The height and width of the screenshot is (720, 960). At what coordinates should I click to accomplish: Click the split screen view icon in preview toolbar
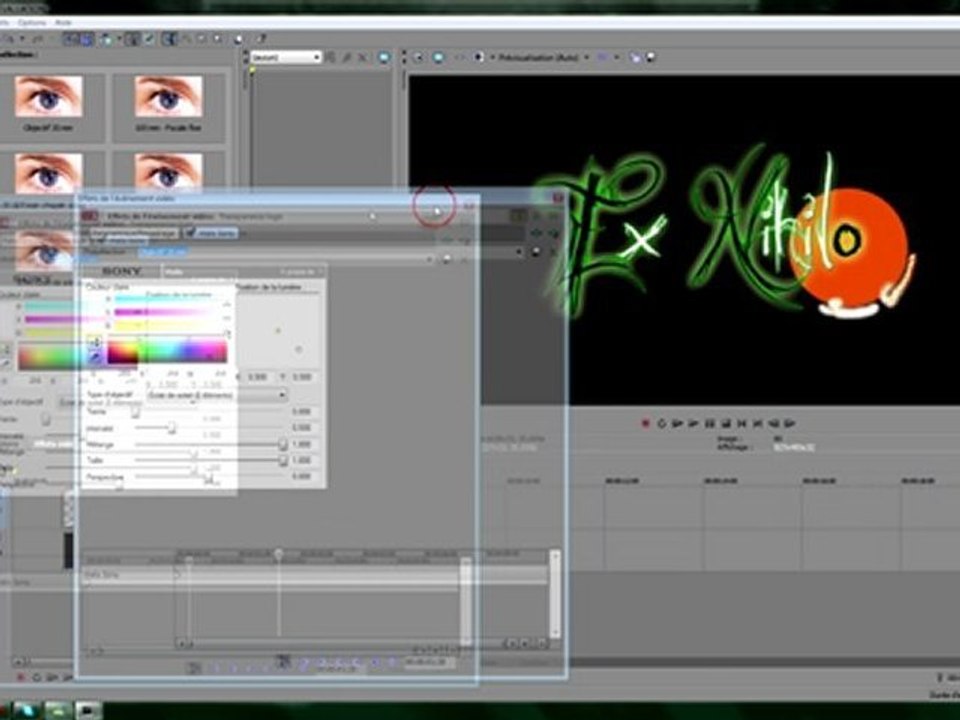coord(479,57)
